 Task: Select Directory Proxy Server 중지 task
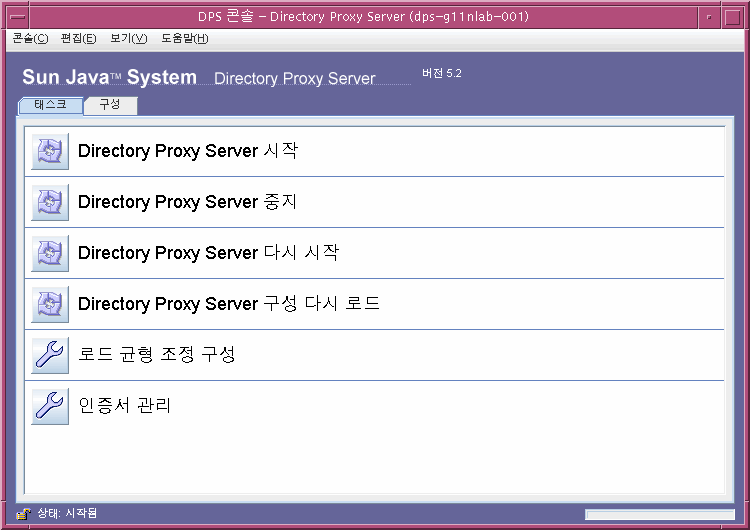[375, 202]
